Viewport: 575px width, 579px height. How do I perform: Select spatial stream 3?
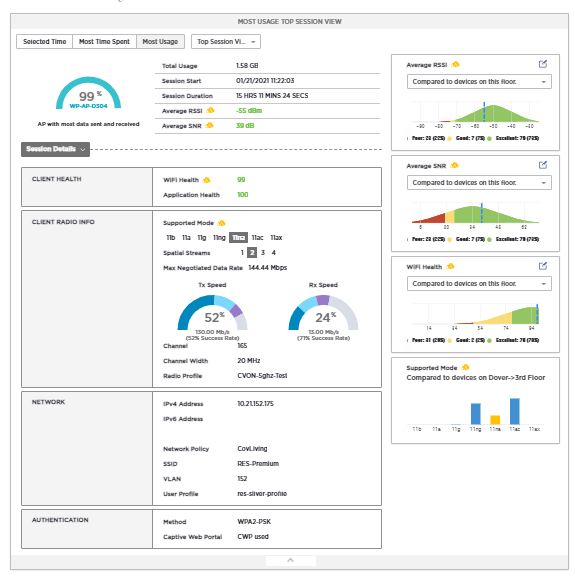(x=263, y=253)
